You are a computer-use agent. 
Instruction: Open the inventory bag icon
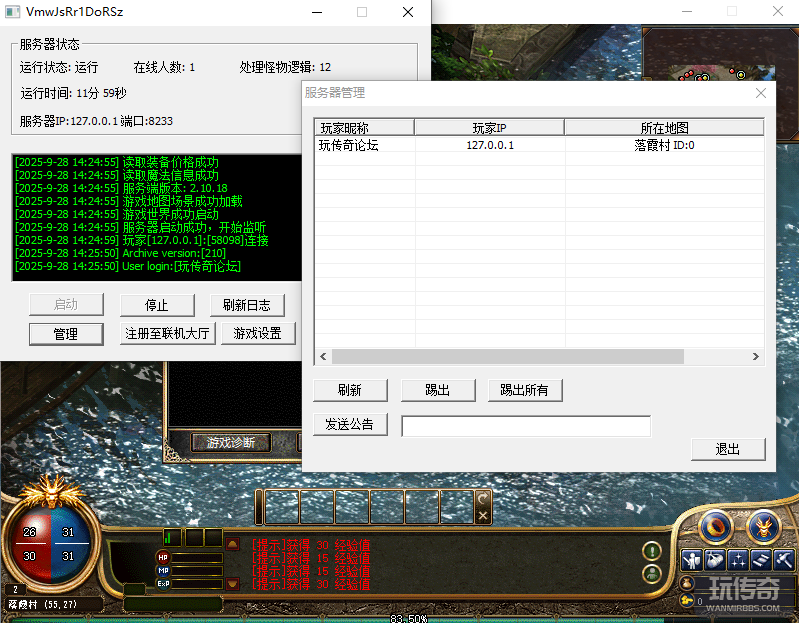click(x=715, y=560)
